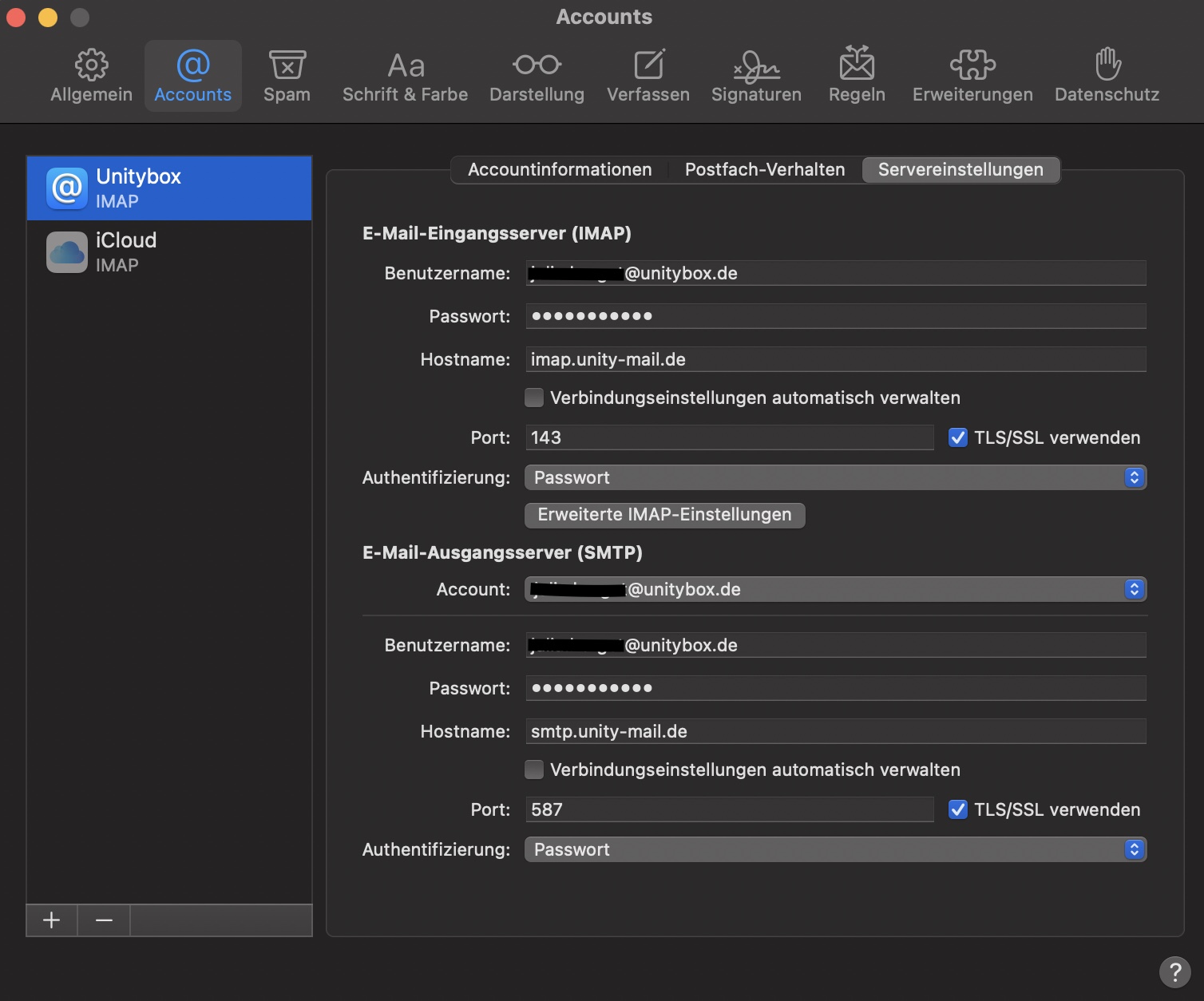This screenshot has width=1204, height=1001.
Task: Click Erweiterte IMAP-Einstellungen button
Action: tap(664, 515)
